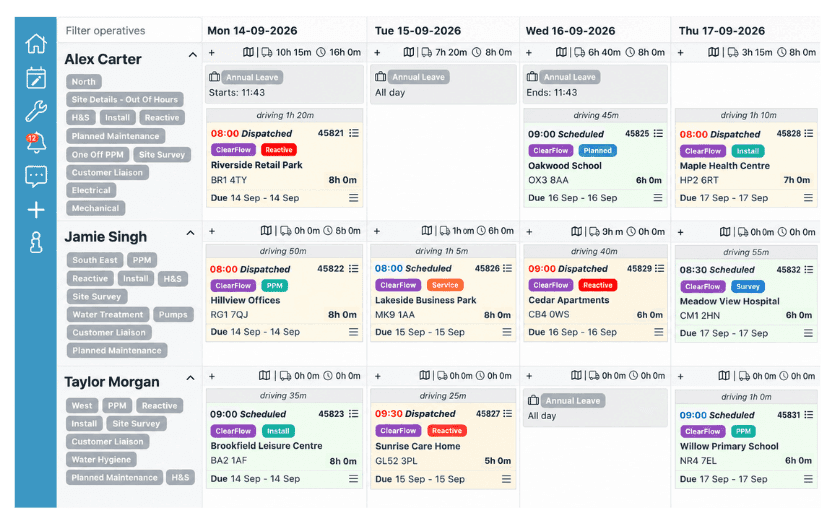
Task: Click Jamie Singh's South East tag
Action: pos(95,260)
